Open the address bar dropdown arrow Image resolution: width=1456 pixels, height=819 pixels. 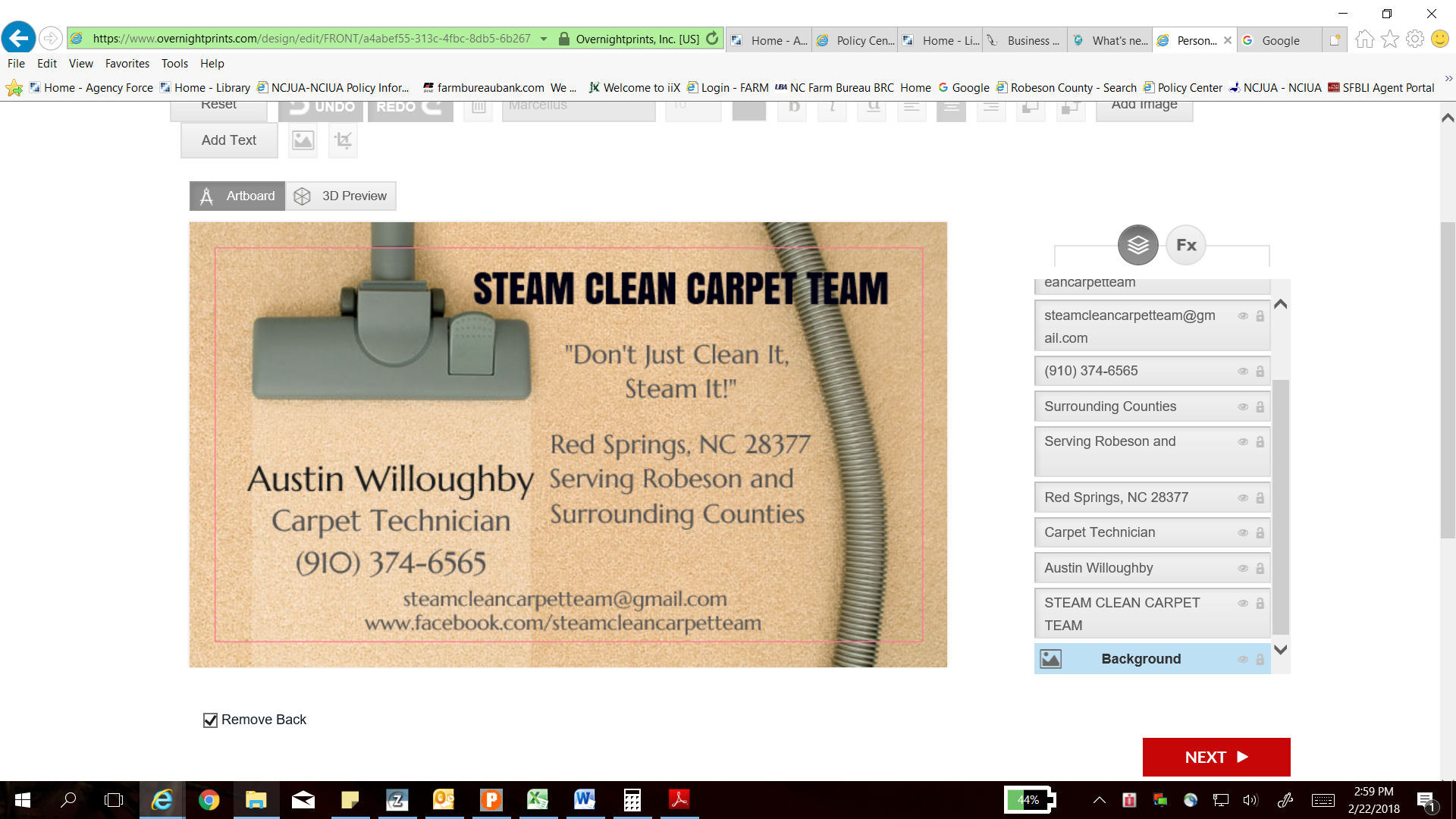(544, 39)
